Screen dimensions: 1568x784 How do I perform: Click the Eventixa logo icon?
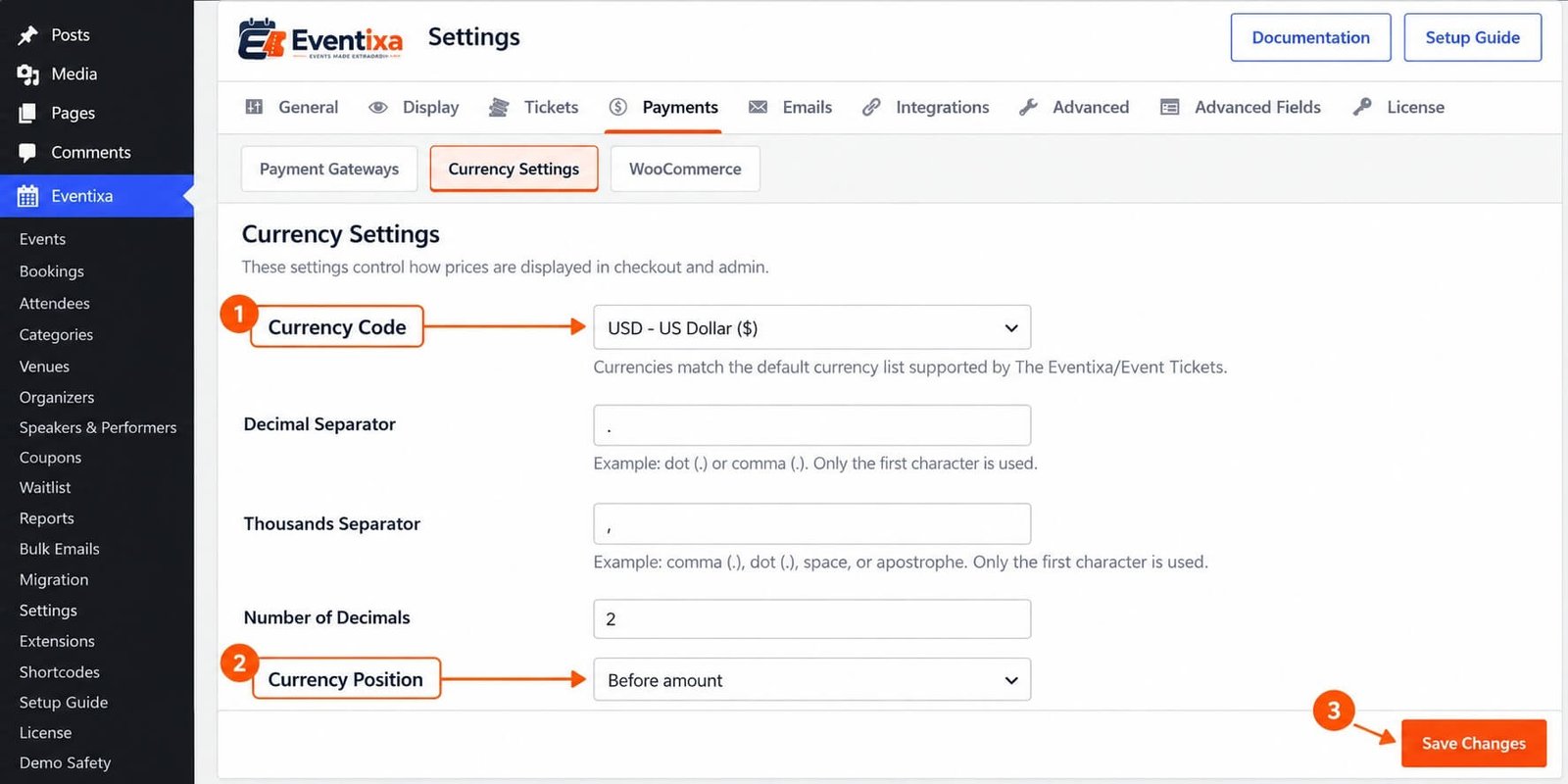pyautogui.click(x=262, y=39)
